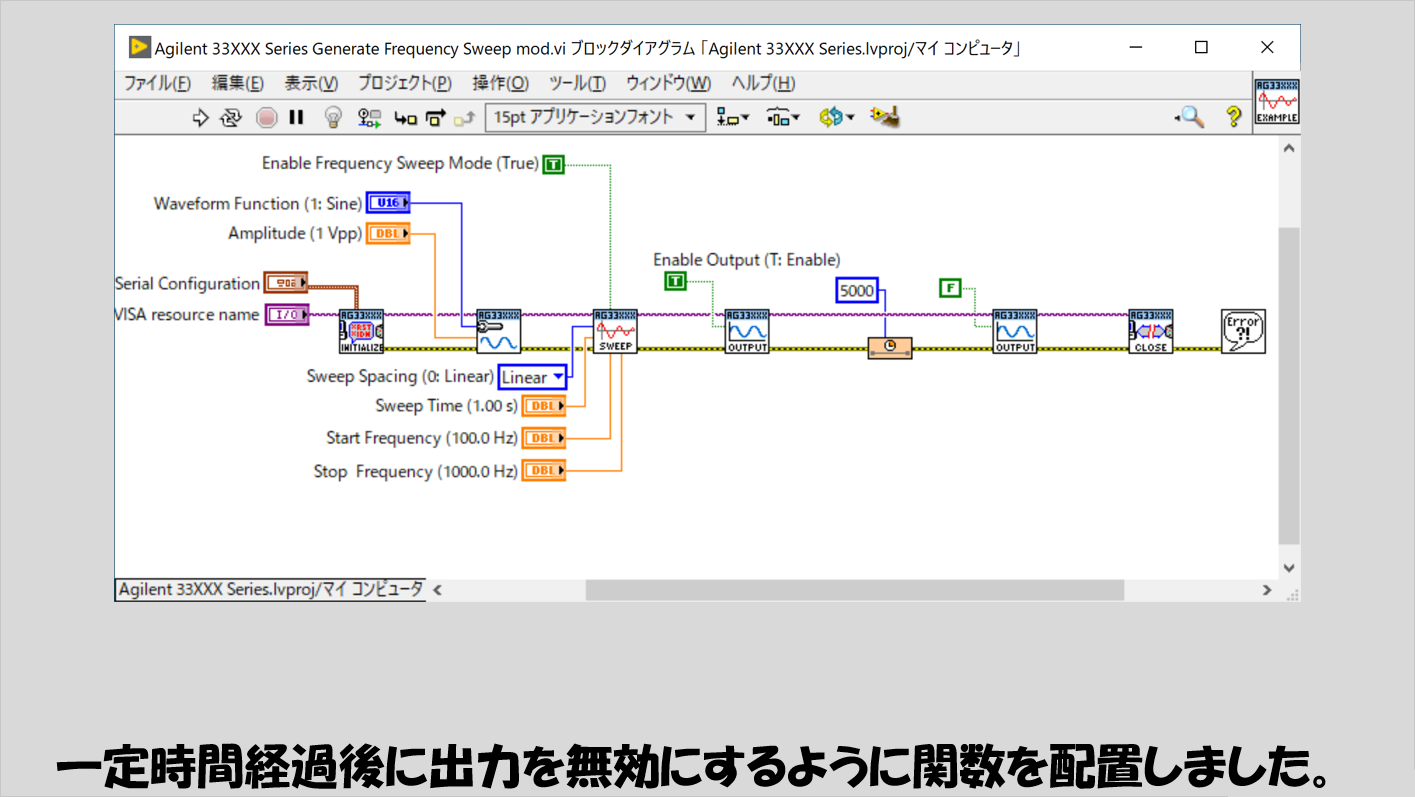Click the vertical scrollbar up arrow

click(x=1288, y=148)
